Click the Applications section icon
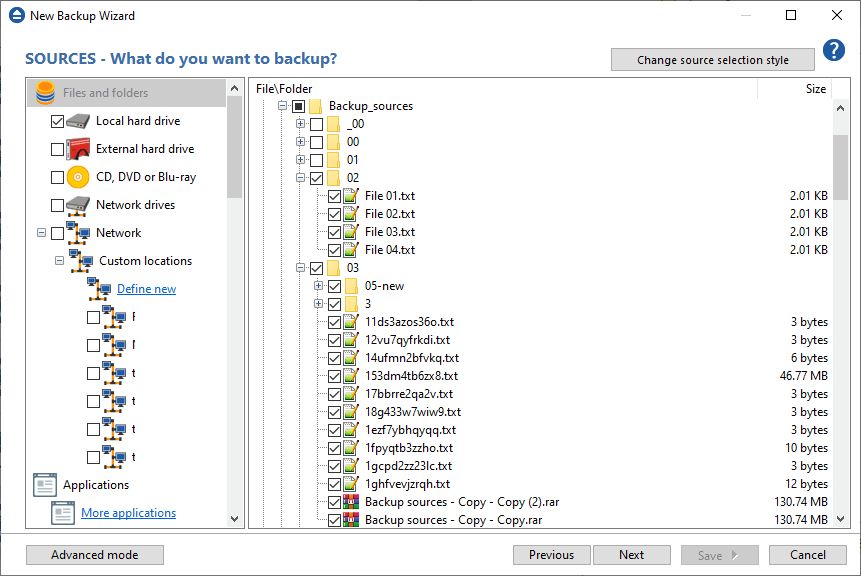Viewport: 861px width, 576px height. point(45,485)
